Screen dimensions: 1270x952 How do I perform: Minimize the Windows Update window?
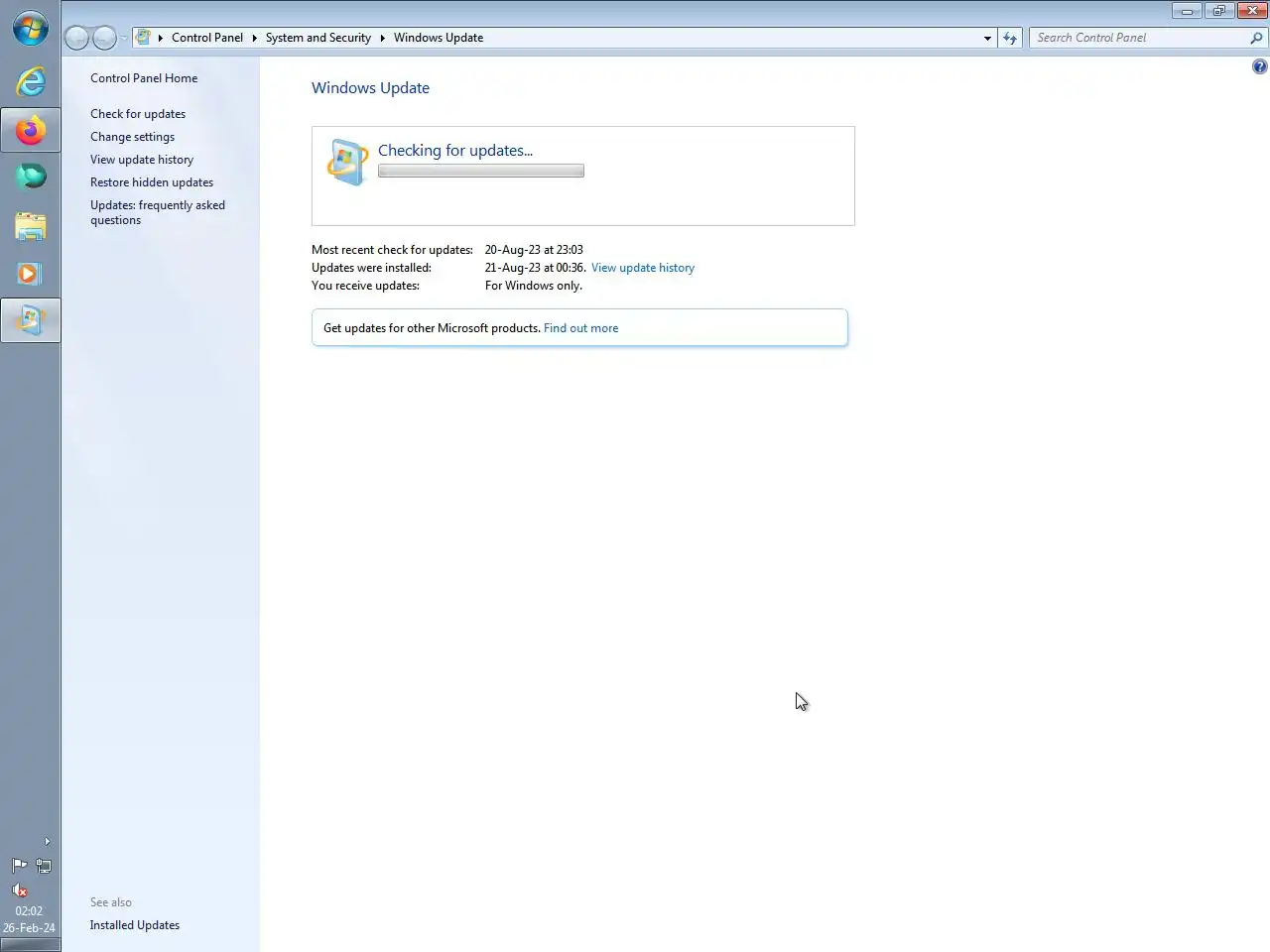tap(1187, 11)
